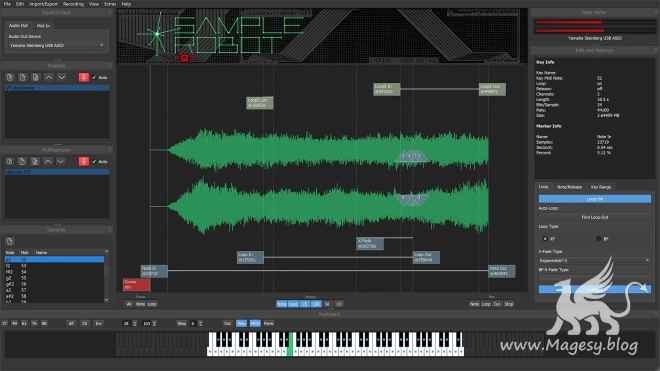Image resolution: width=660 pixels, height=371 pixels.
Task: Click the Step button above the keyboard
Action: 181,323
